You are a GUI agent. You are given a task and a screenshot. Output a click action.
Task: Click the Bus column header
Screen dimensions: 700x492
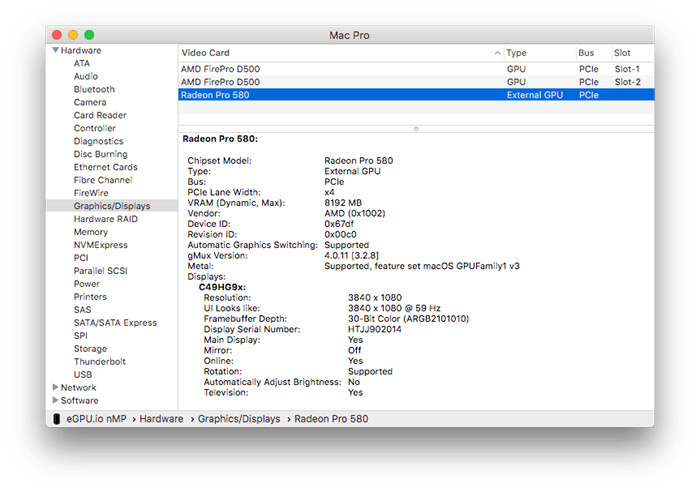pyautogui.click(x=586, y=53)
